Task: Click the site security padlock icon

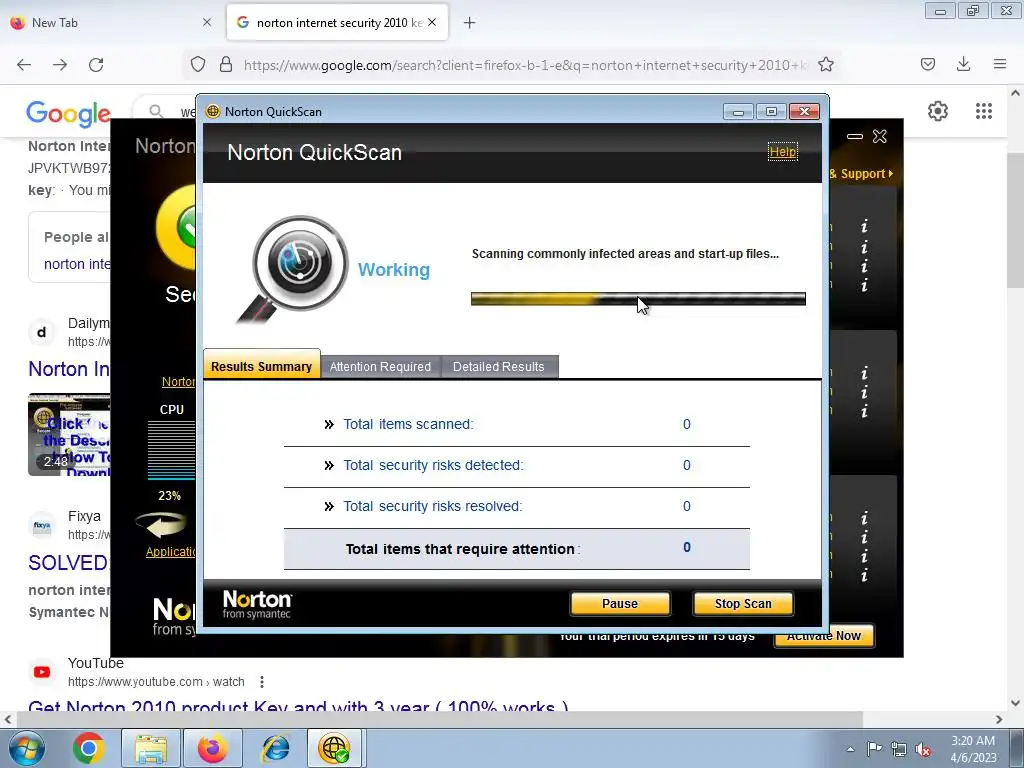Action: [x=226, y=64]
